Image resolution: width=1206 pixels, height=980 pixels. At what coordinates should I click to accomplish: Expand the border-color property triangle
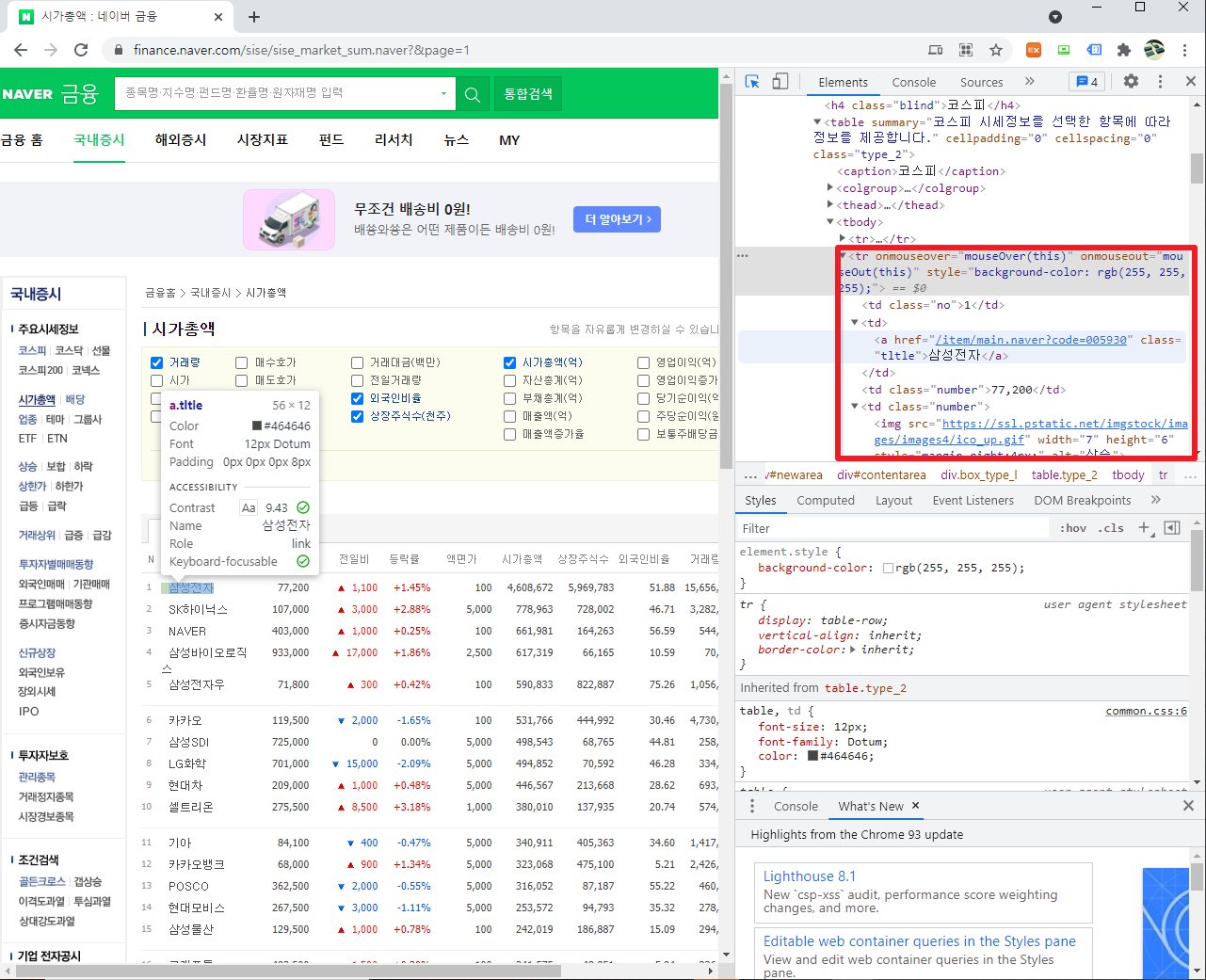point(853,650)
